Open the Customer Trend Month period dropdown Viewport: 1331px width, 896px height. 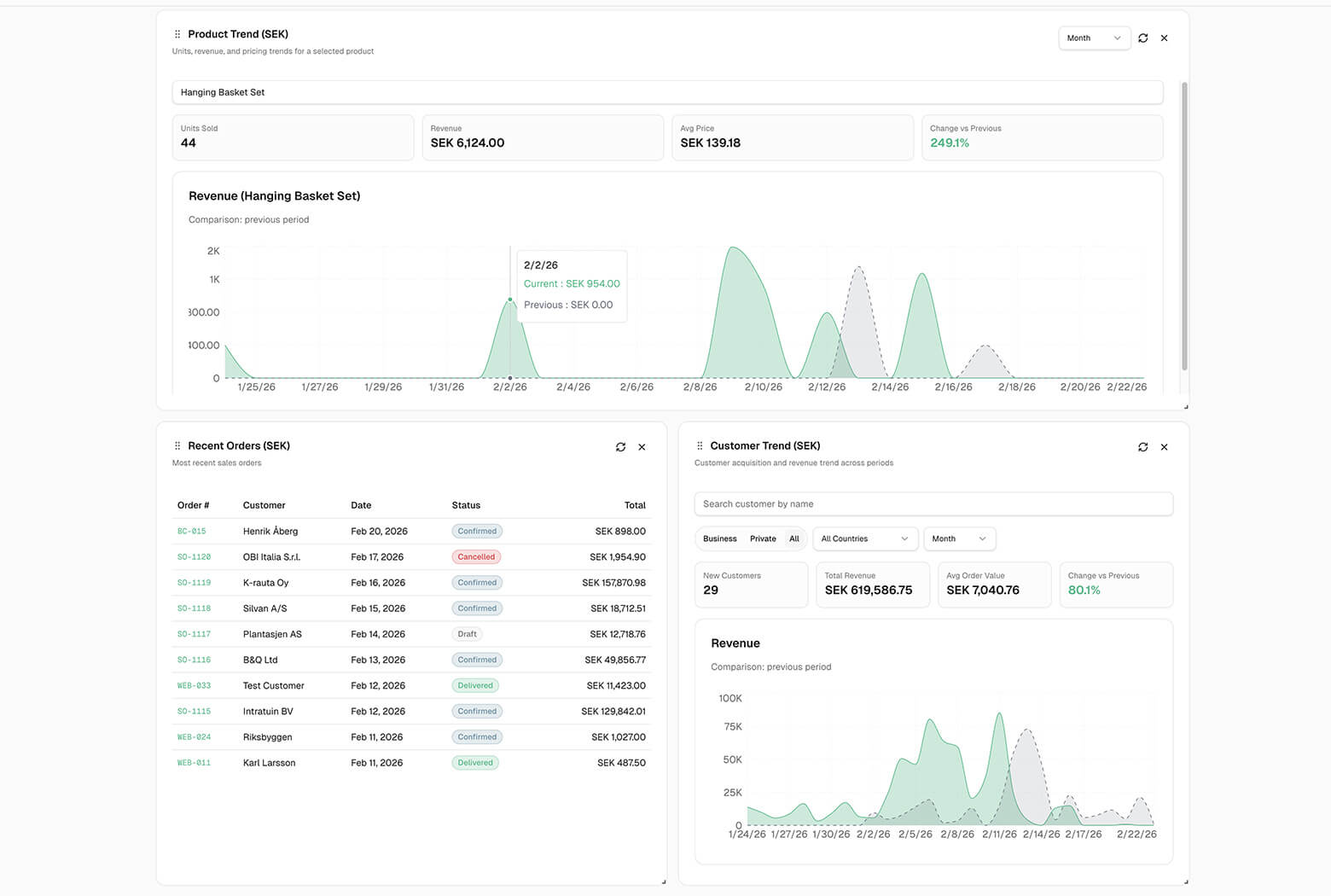[959, 538]
